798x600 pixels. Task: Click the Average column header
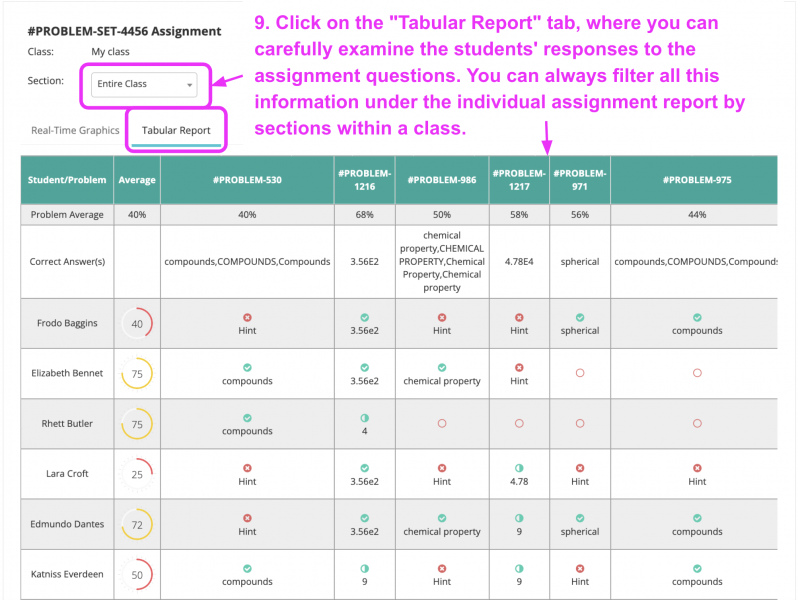click(x=137, y=180)
